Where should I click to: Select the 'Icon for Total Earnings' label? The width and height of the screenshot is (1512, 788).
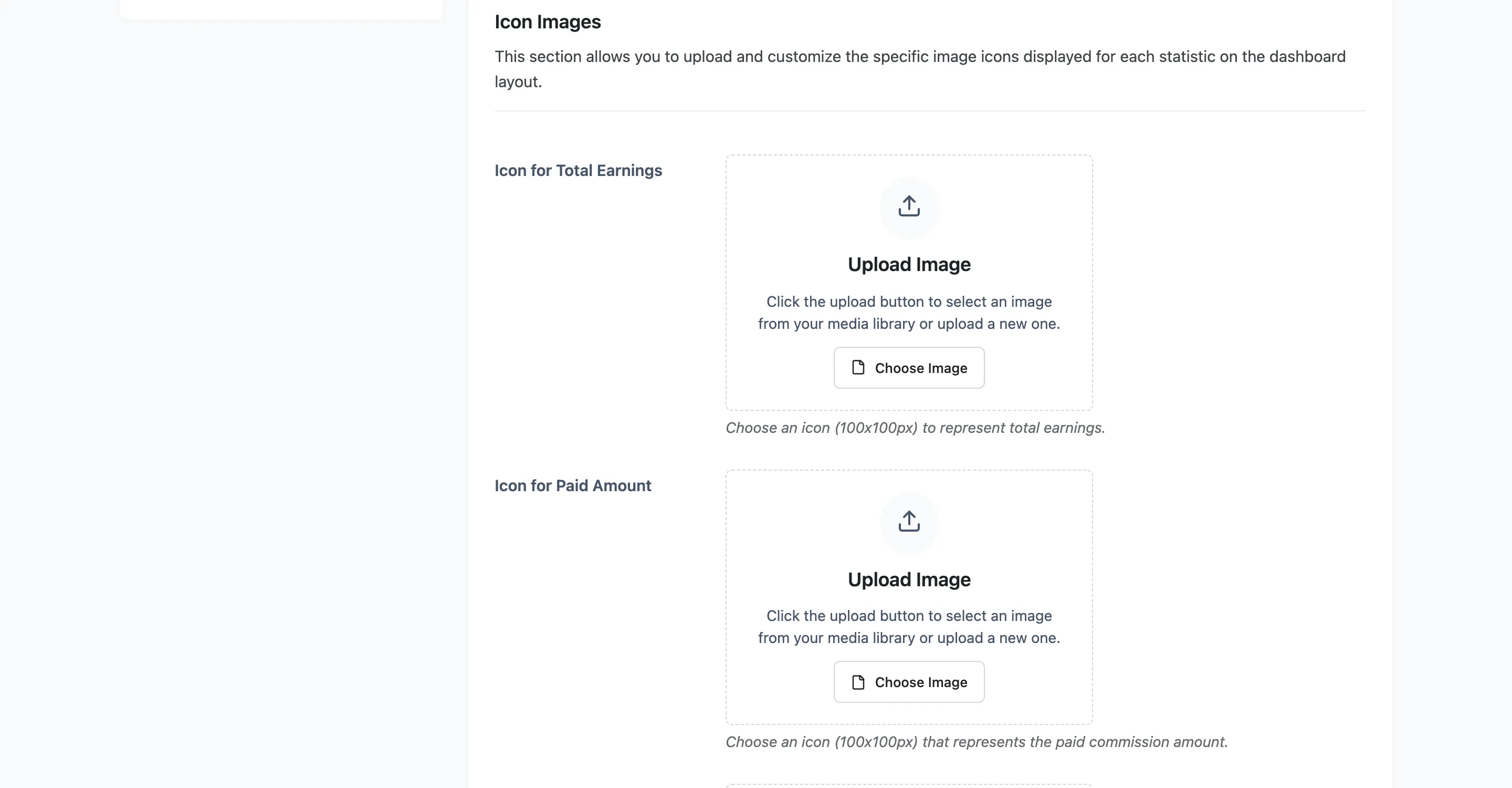[578, 170]
